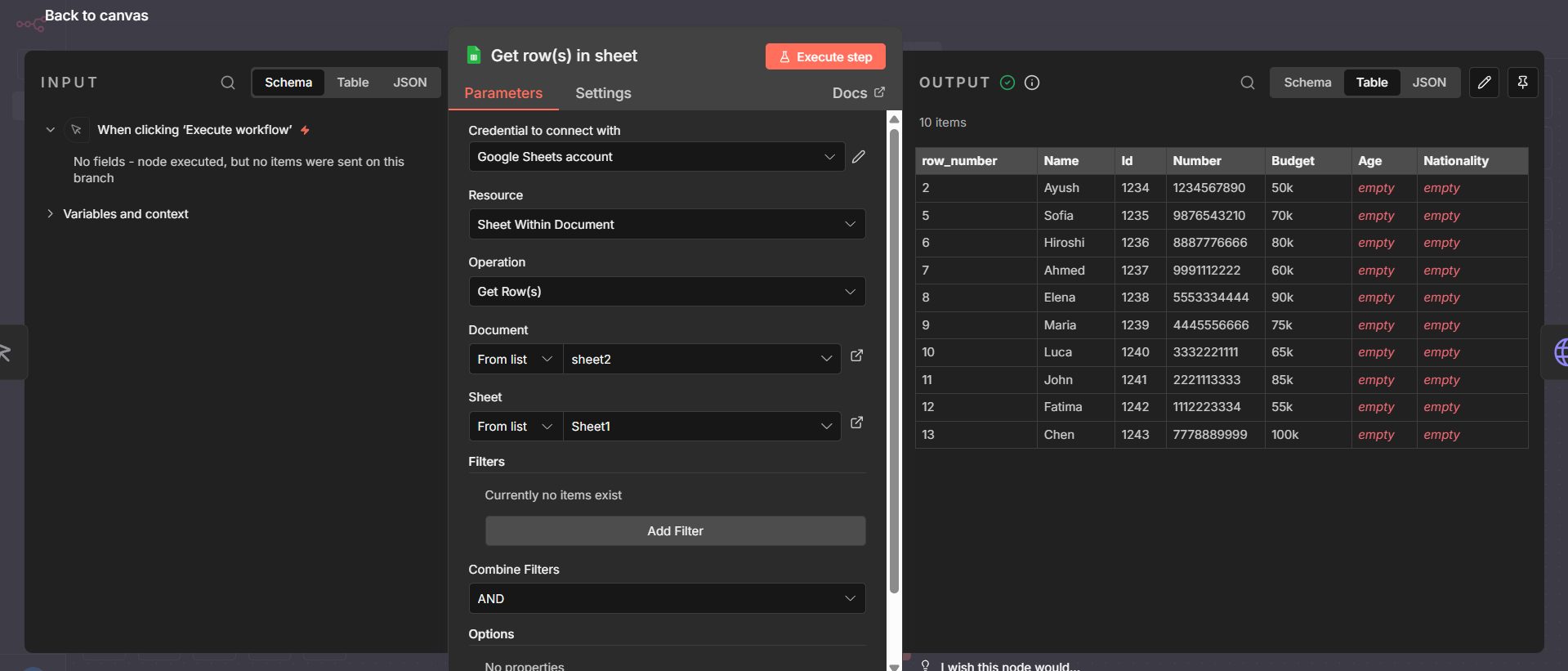Click the parameters panel vertical scrollbar
1568x671 pixels.
[894, 360]
